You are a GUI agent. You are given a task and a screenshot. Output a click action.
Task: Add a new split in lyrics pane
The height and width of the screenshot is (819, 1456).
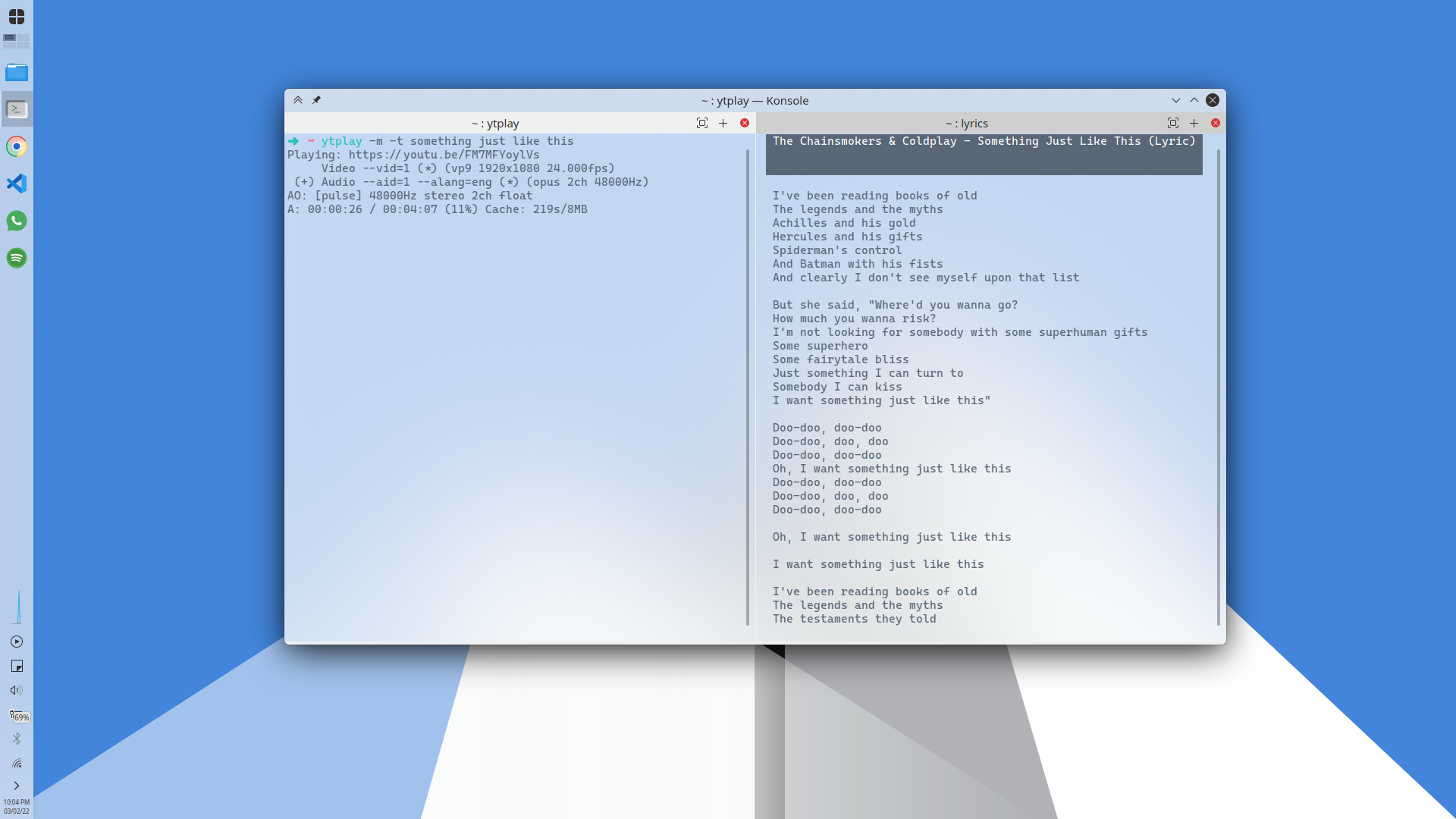click(1194, 123)
